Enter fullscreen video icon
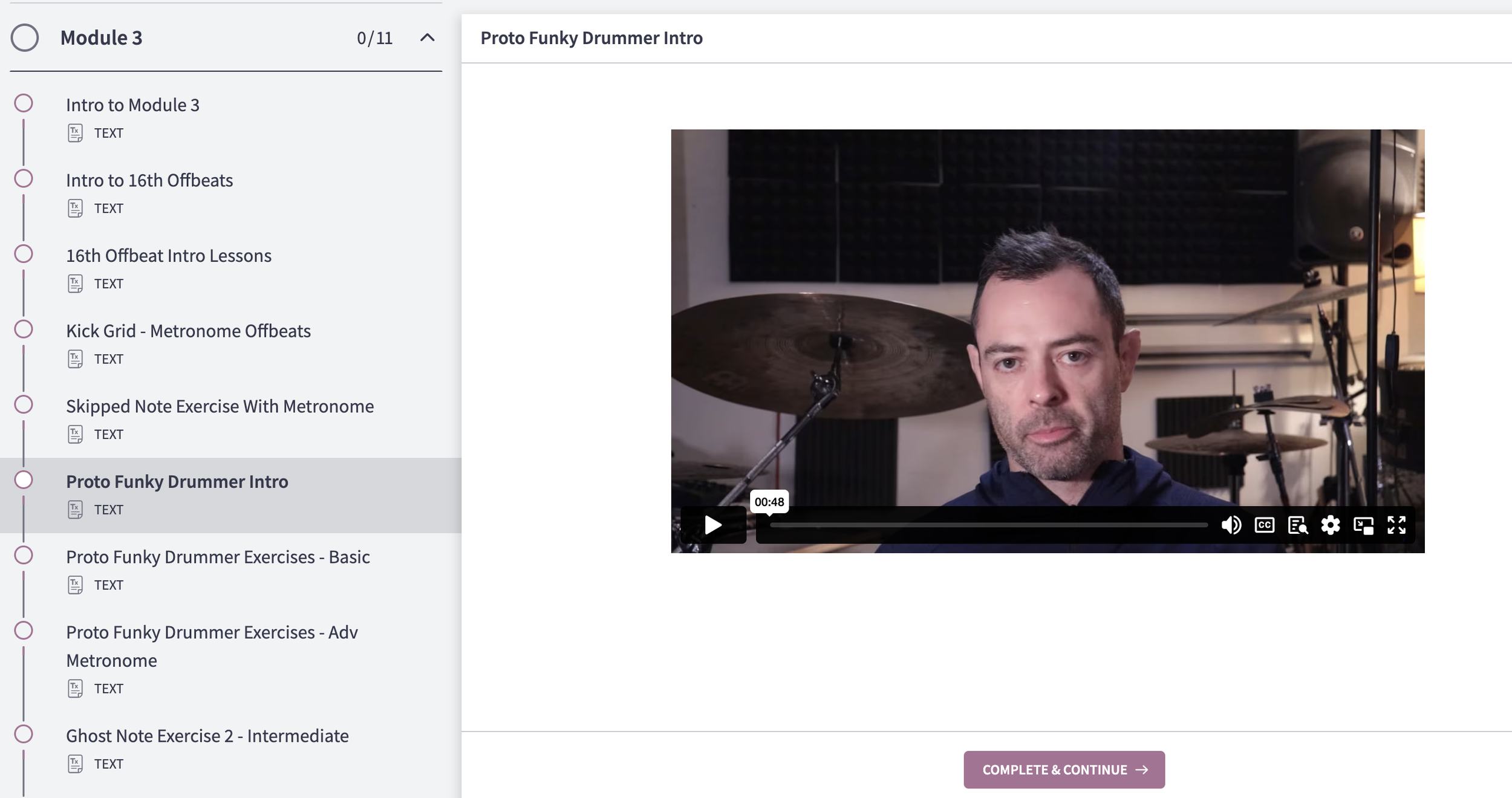Viewport: 1512px width, 798px height. click(1396, 525)
